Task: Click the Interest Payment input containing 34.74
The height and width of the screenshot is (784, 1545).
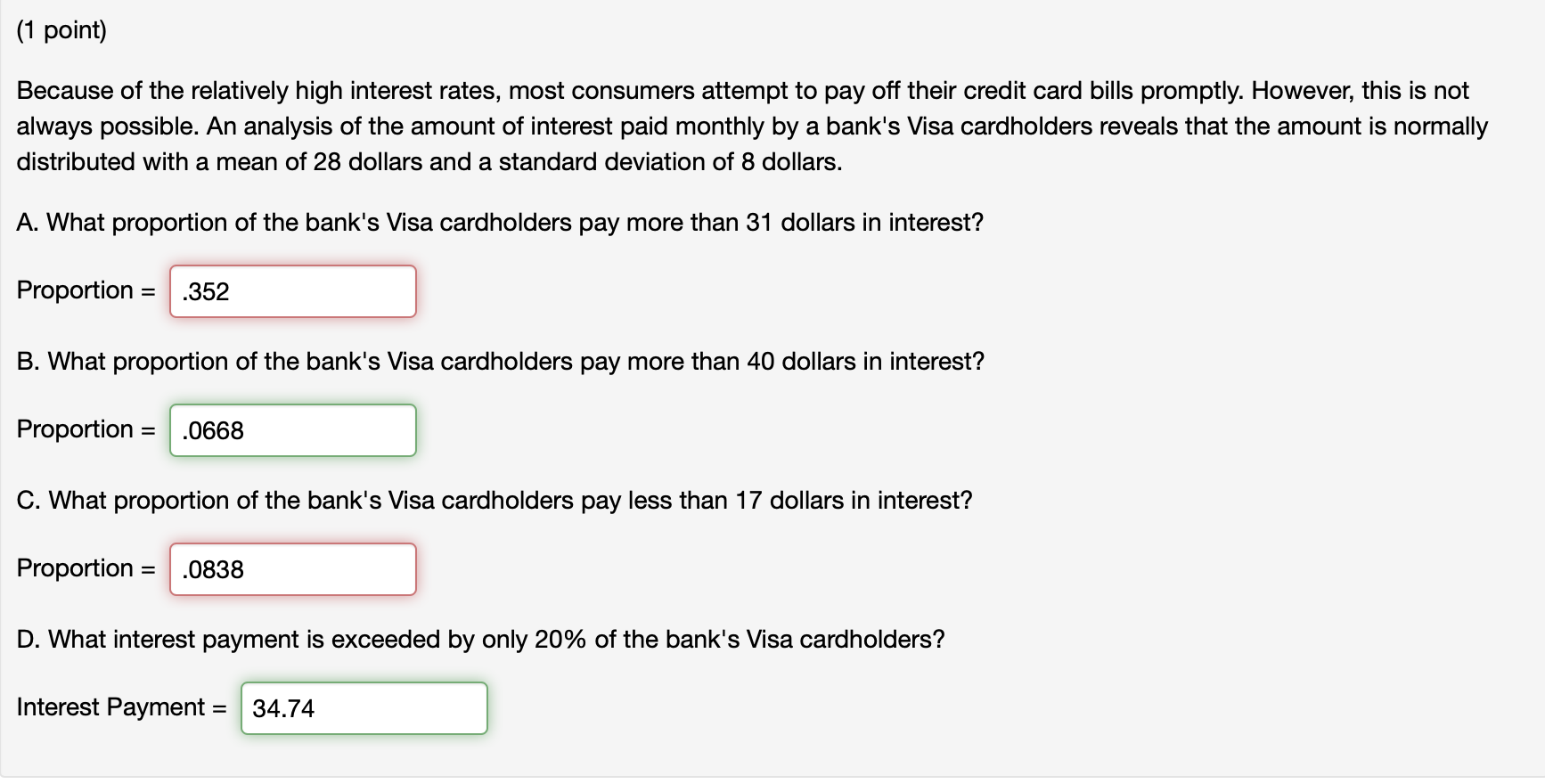Action: click(x=364, y=707)
